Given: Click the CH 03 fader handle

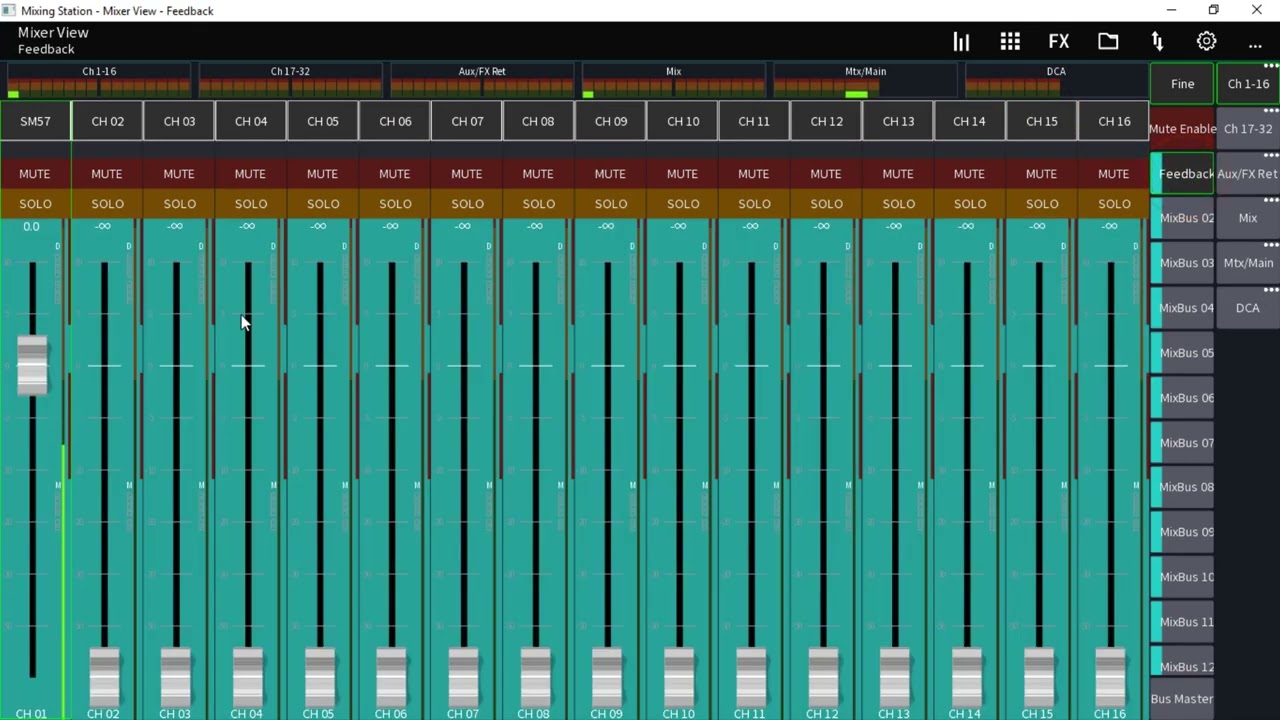Looking at the screenshot, I should (x=175, y=677).
